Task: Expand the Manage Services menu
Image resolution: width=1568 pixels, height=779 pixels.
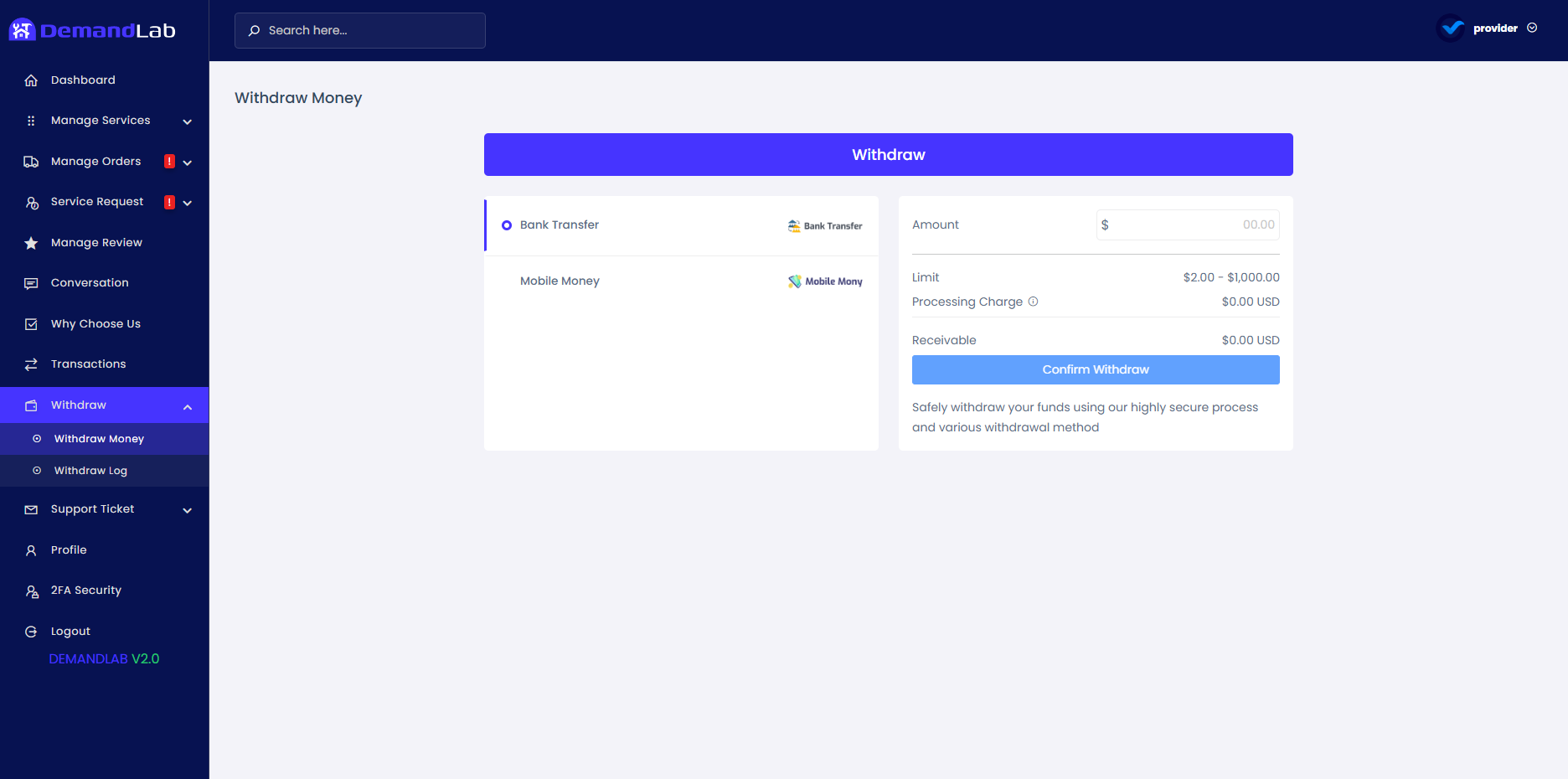Action: pyautogui.click(x=188, y=121)
